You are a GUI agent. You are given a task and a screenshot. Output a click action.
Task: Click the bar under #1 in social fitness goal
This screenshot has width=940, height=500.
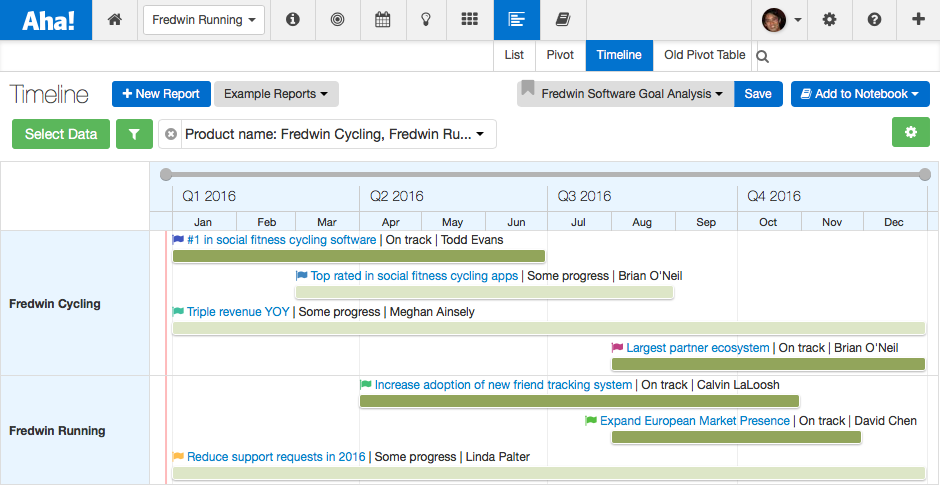[x=358, y=256]
